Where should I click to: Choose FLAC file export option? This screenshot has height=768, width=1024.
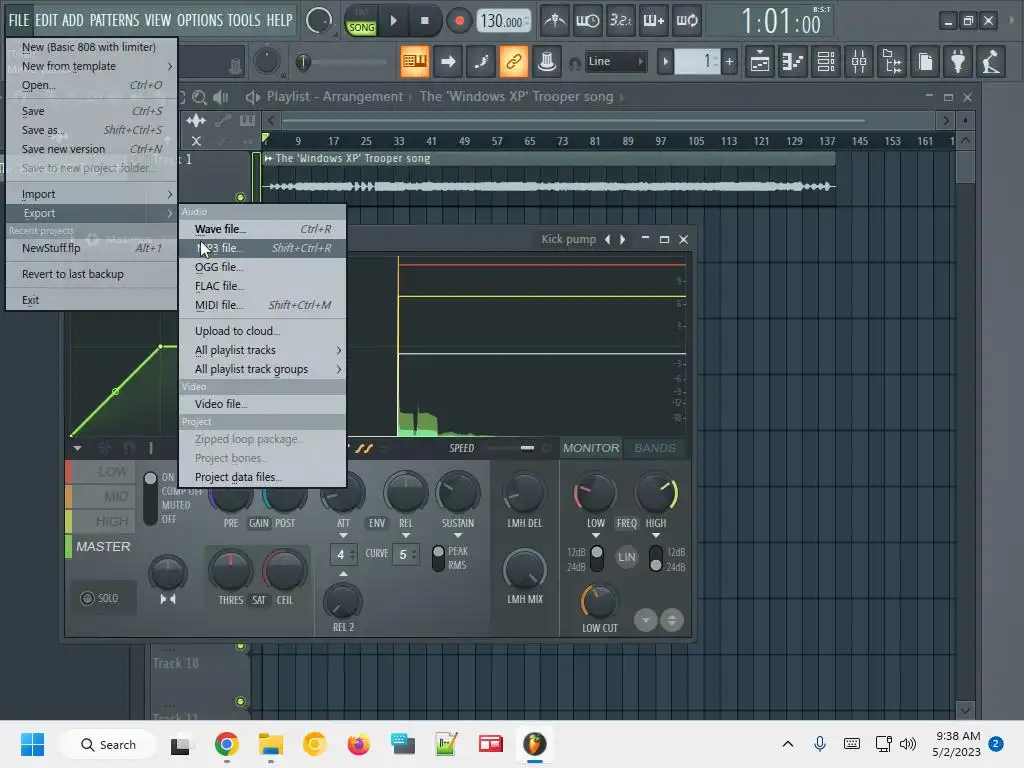pos(263,286)
